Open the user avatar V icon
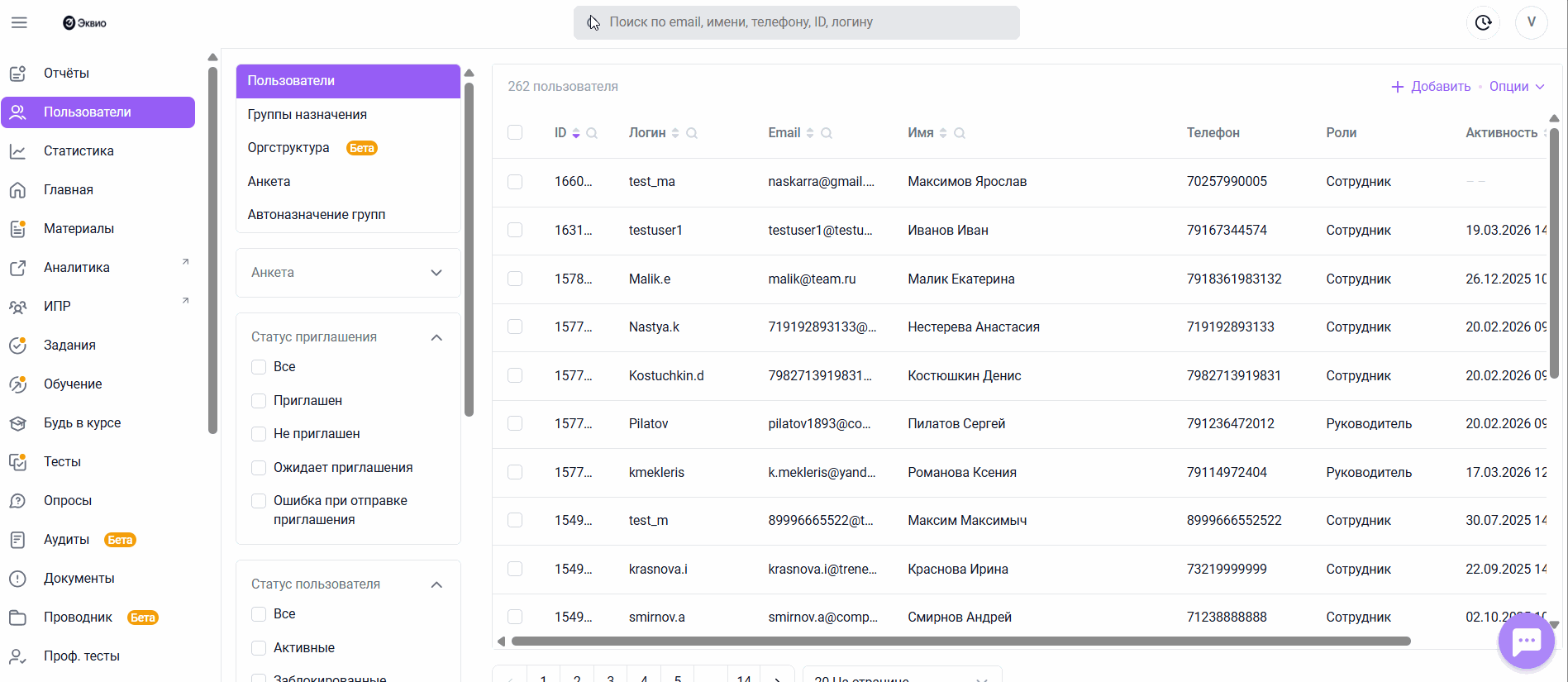This screenshot has height=682, width=1568. click(x=1531, y=22)
